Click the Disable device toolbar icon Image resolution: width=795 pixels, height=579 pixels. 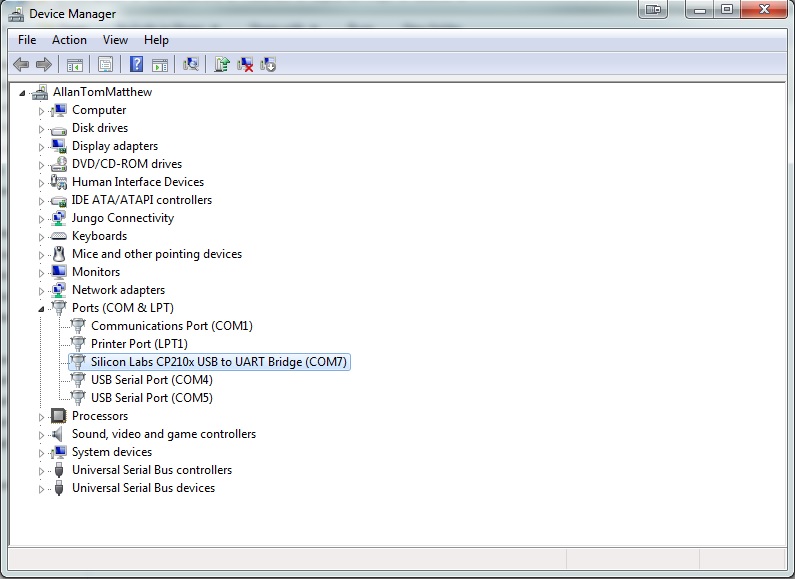coord(268,64)
